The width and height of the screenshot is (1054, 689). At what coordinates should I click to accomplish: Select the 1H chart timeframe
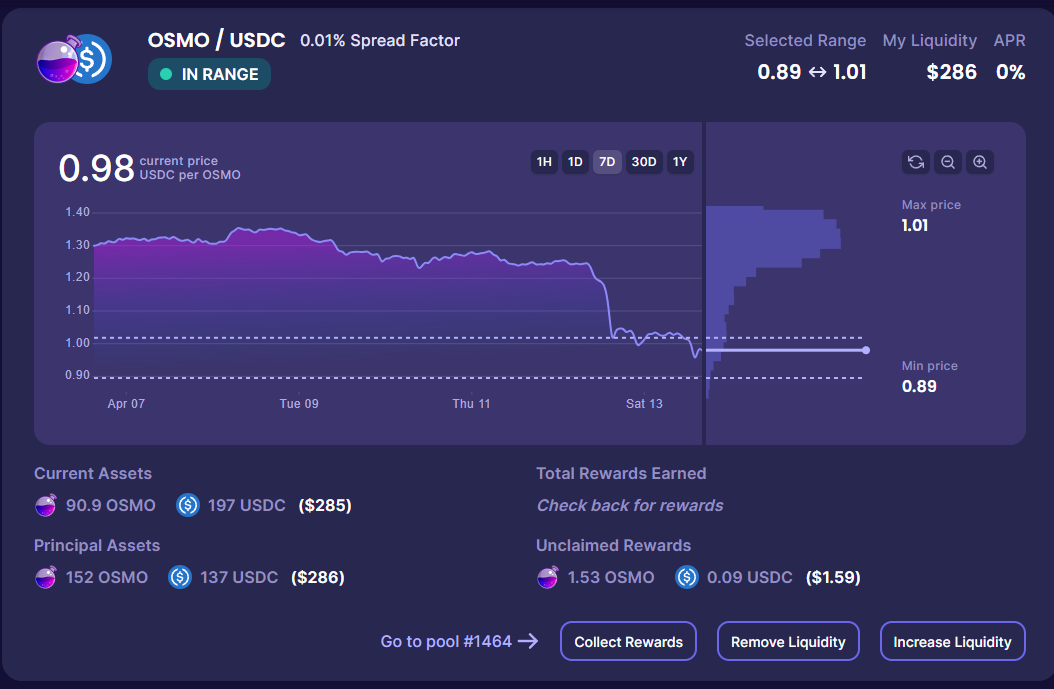click(544, 162)
